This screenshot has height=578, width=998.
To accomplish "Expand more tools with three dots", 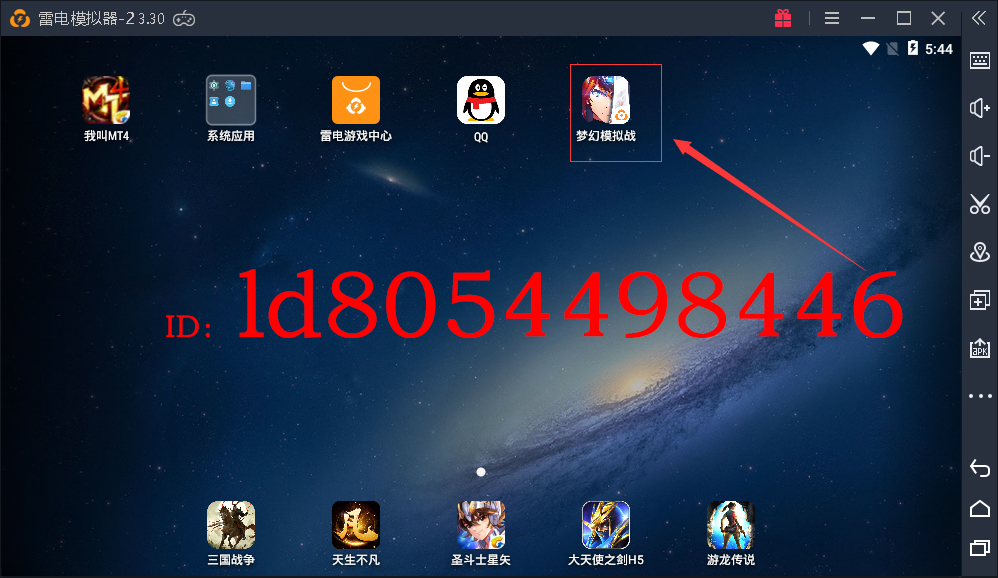I will [x=980, y=396].
